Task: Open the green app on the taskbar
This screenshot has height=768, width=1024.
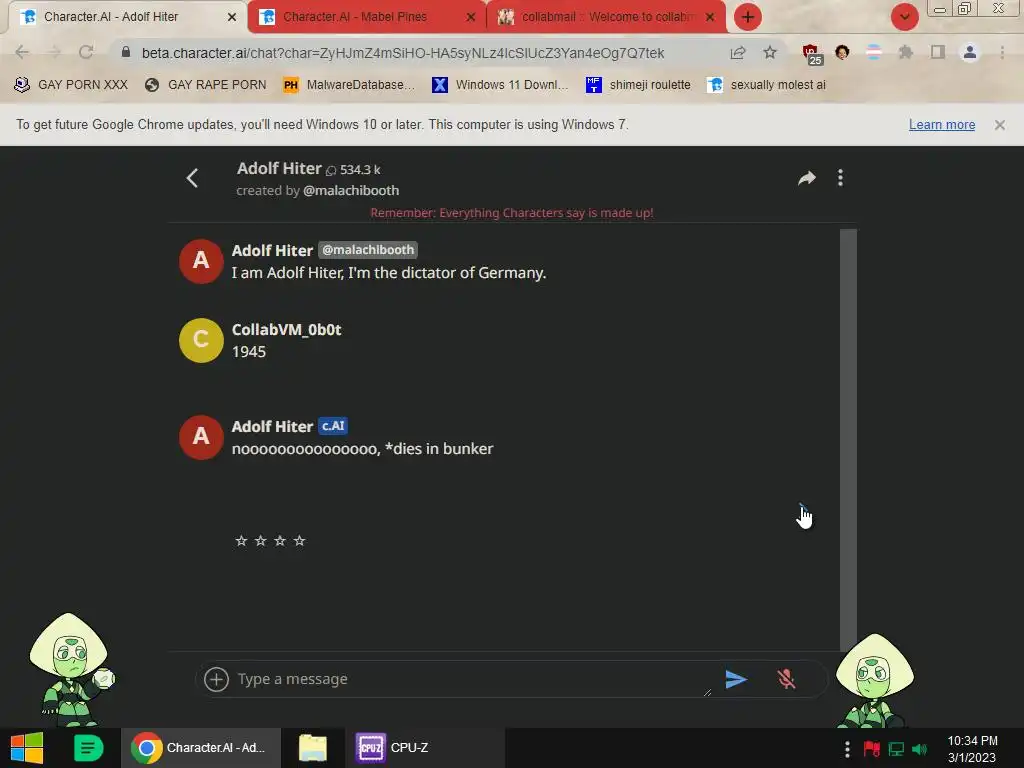Action: 88,748
